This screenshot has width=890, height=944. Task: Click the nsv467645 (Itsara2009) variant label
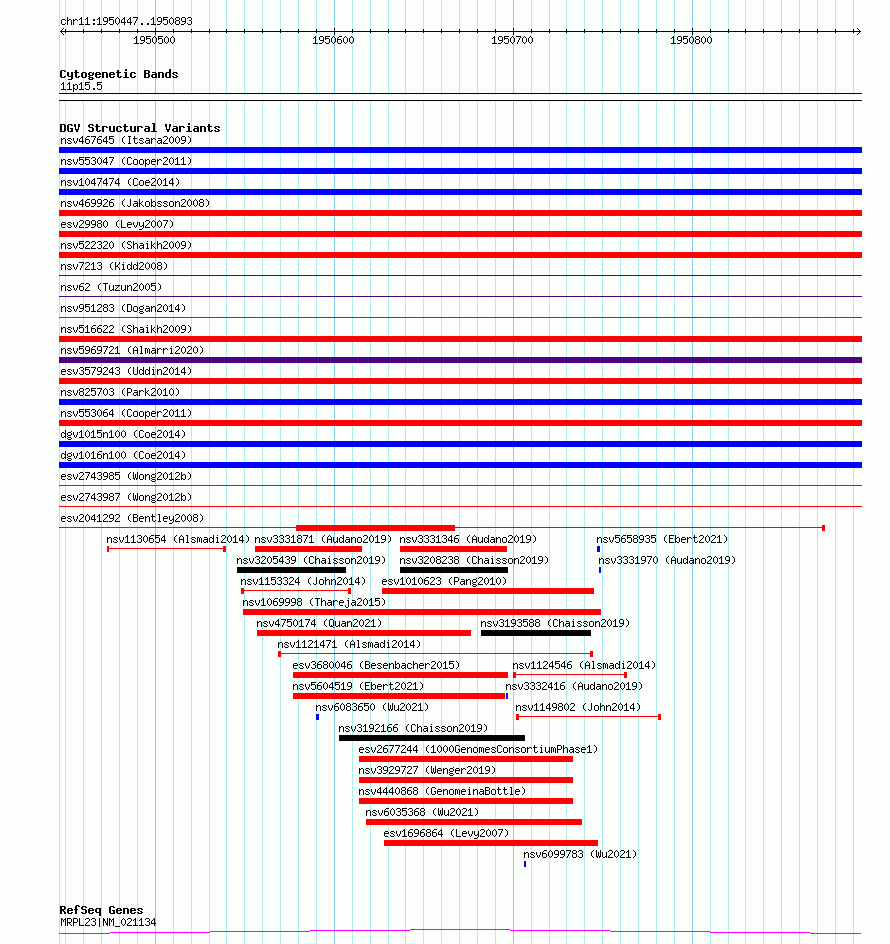pyautogui.click(x=126, y=140)
